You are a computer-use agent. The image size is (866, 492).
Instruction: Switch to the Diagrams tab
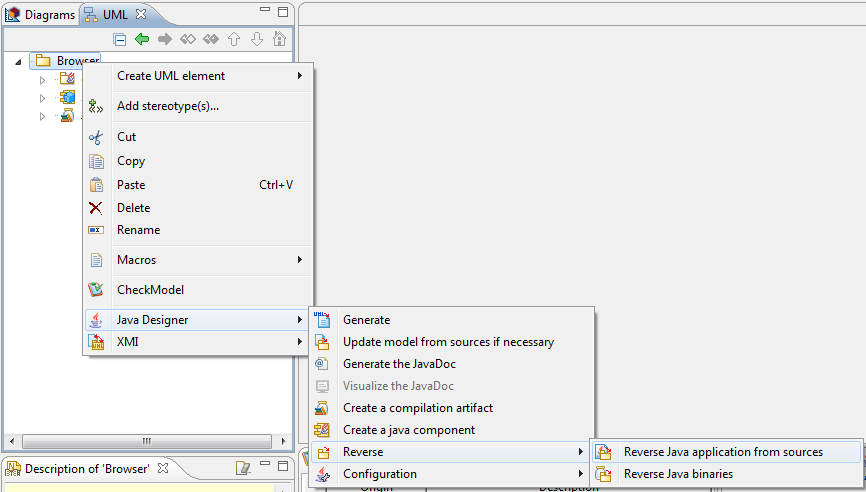pyautogui.click(x=40, y=15)
